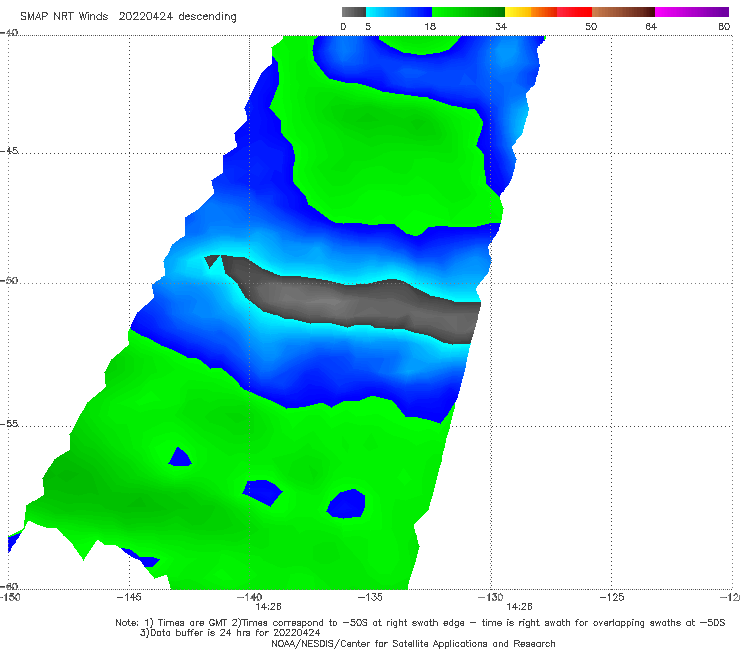Click the '-135' longitude axis label
Viewport: 740px width, 650px height.
coord(370,597)
